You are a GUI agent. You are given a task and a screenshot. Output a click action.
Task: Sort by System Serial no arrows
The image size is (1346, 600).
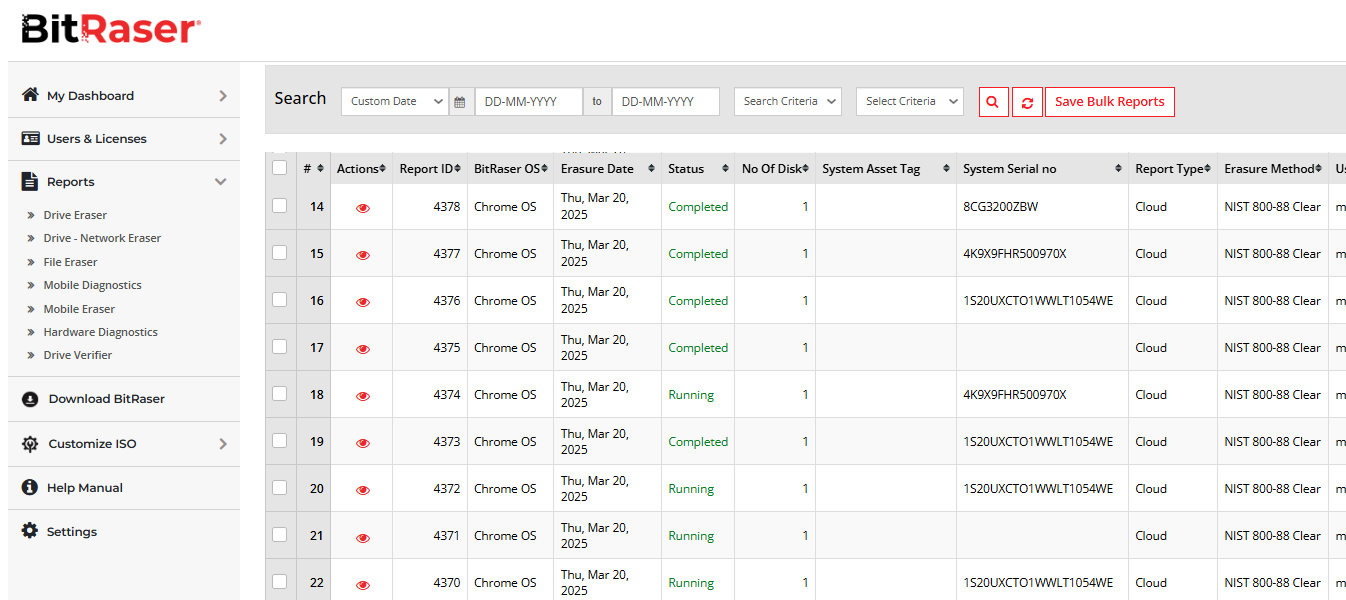pyautogui.click(x=1119, y=169)
